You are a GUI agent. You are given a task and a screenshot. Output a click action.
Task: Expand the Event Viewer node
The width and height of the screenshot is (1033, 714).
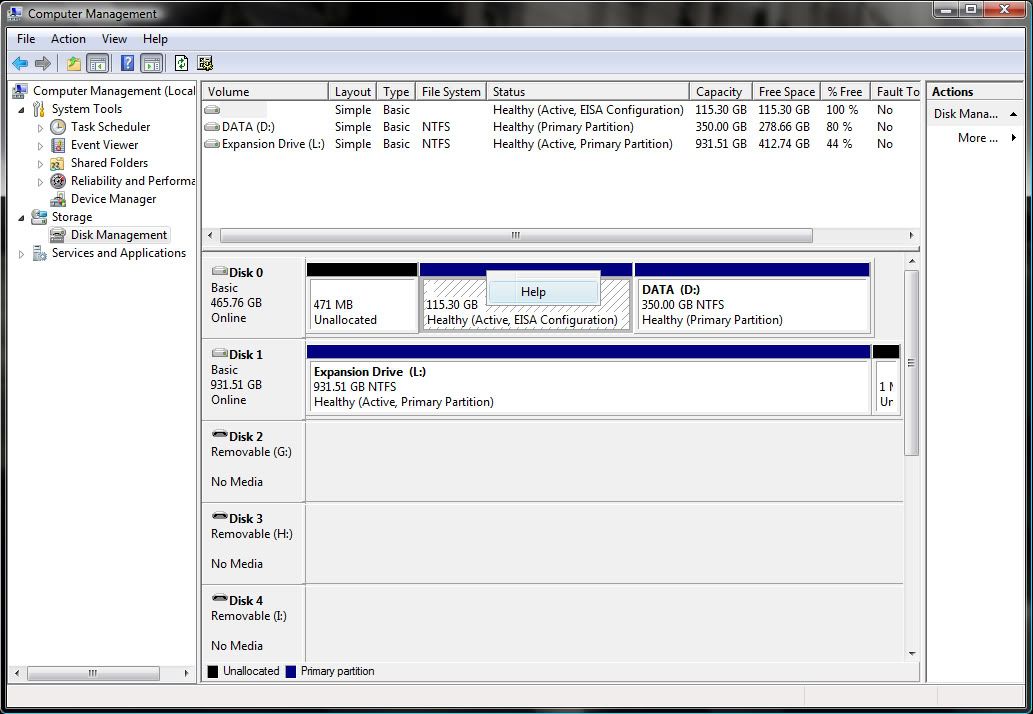40,146
